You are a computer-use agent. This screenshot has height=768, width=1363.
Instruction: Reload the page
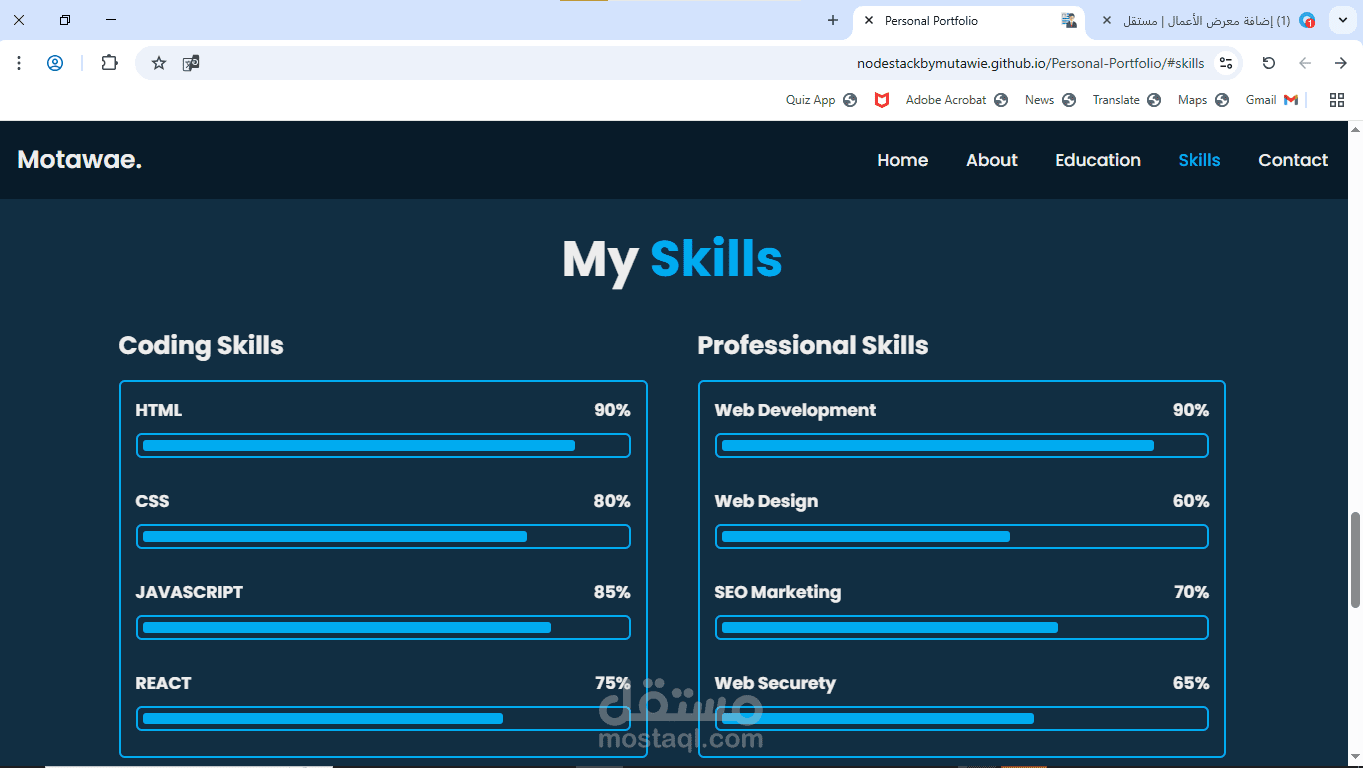[x=1269, y=63]
